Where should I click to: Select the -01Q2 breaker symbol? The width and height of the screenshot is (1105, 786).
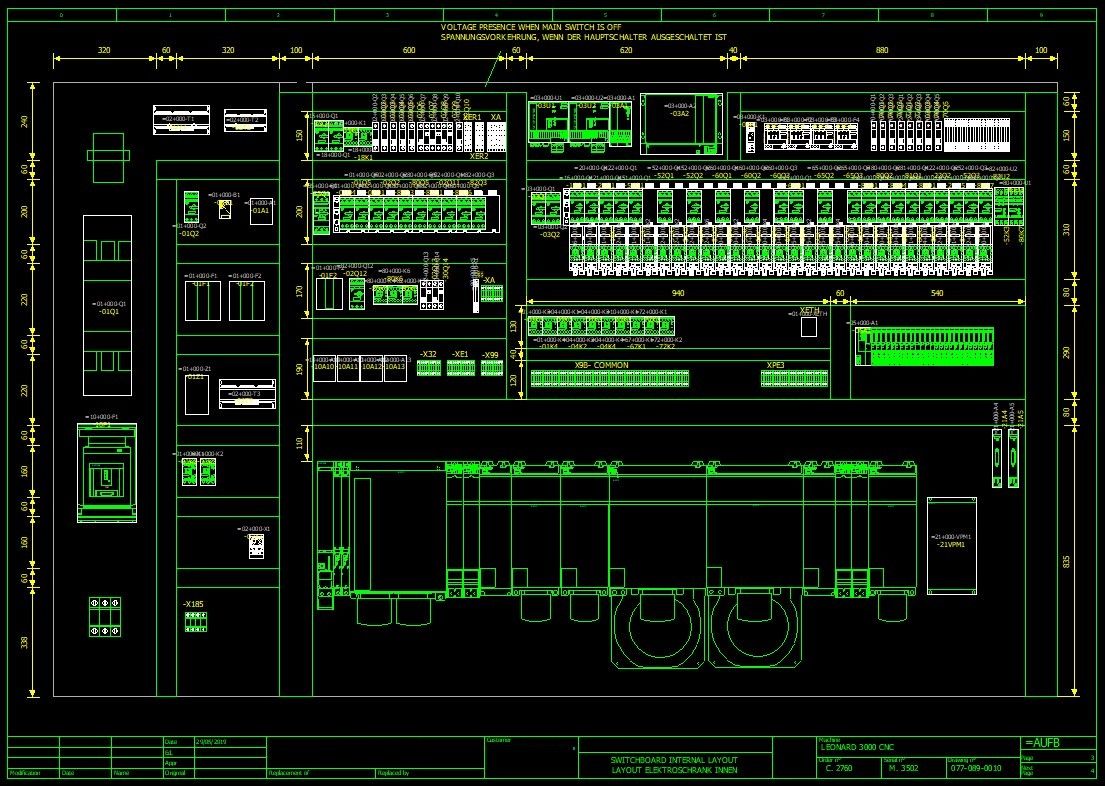pyautogui.click(x=191, y=208)
